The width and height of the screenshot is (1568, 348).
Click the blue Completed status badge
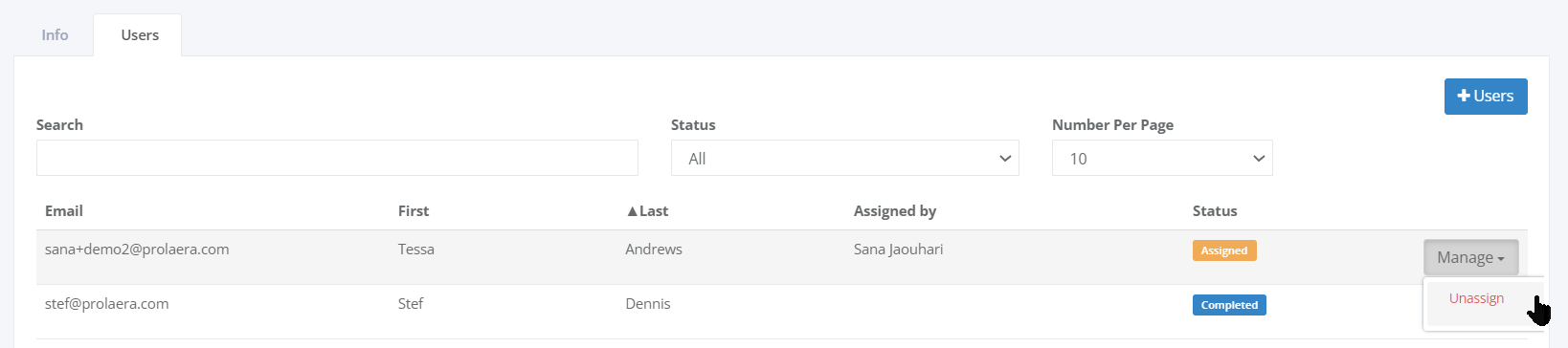tap(1229, 305)
